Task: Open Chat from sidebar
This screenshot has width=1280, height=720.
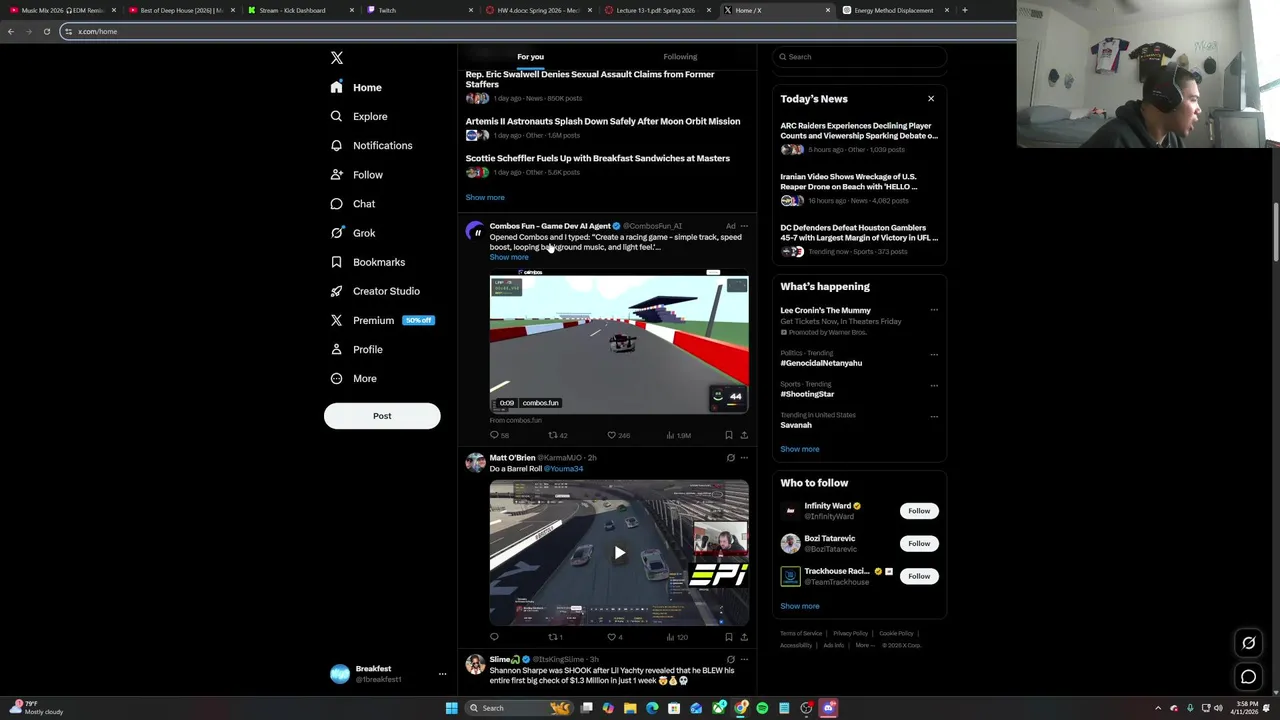Action: point(353,203)
